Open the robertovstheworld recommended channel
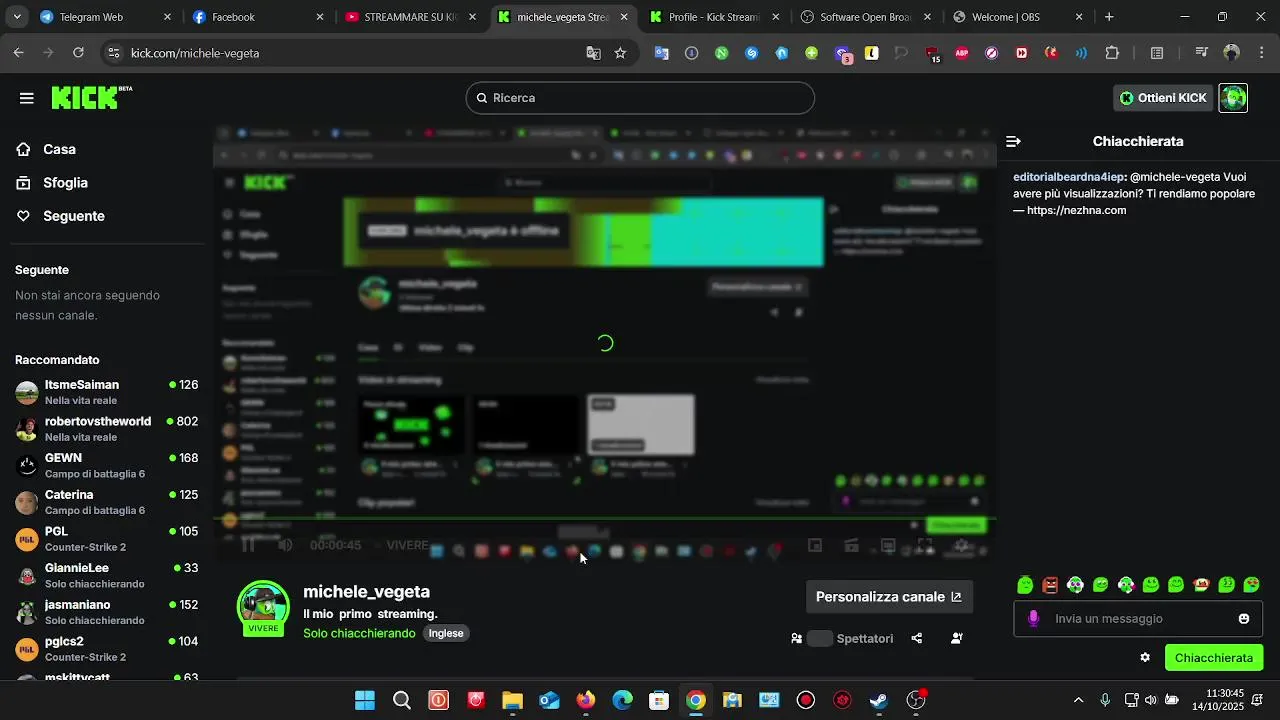This screenshot has width=1280, height=720. tap(106, 429)
